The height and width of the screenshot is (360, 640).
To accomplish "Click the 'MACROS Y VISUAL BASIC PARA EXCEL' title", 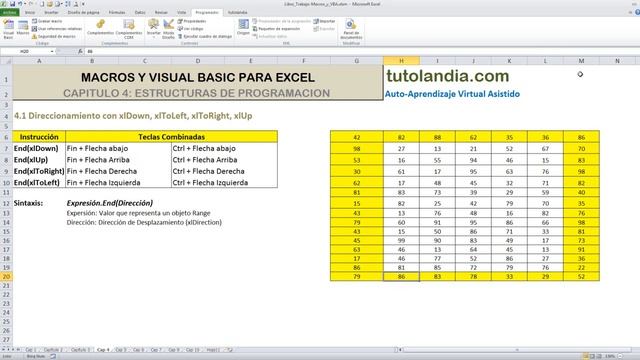I will tap(198, 77).
